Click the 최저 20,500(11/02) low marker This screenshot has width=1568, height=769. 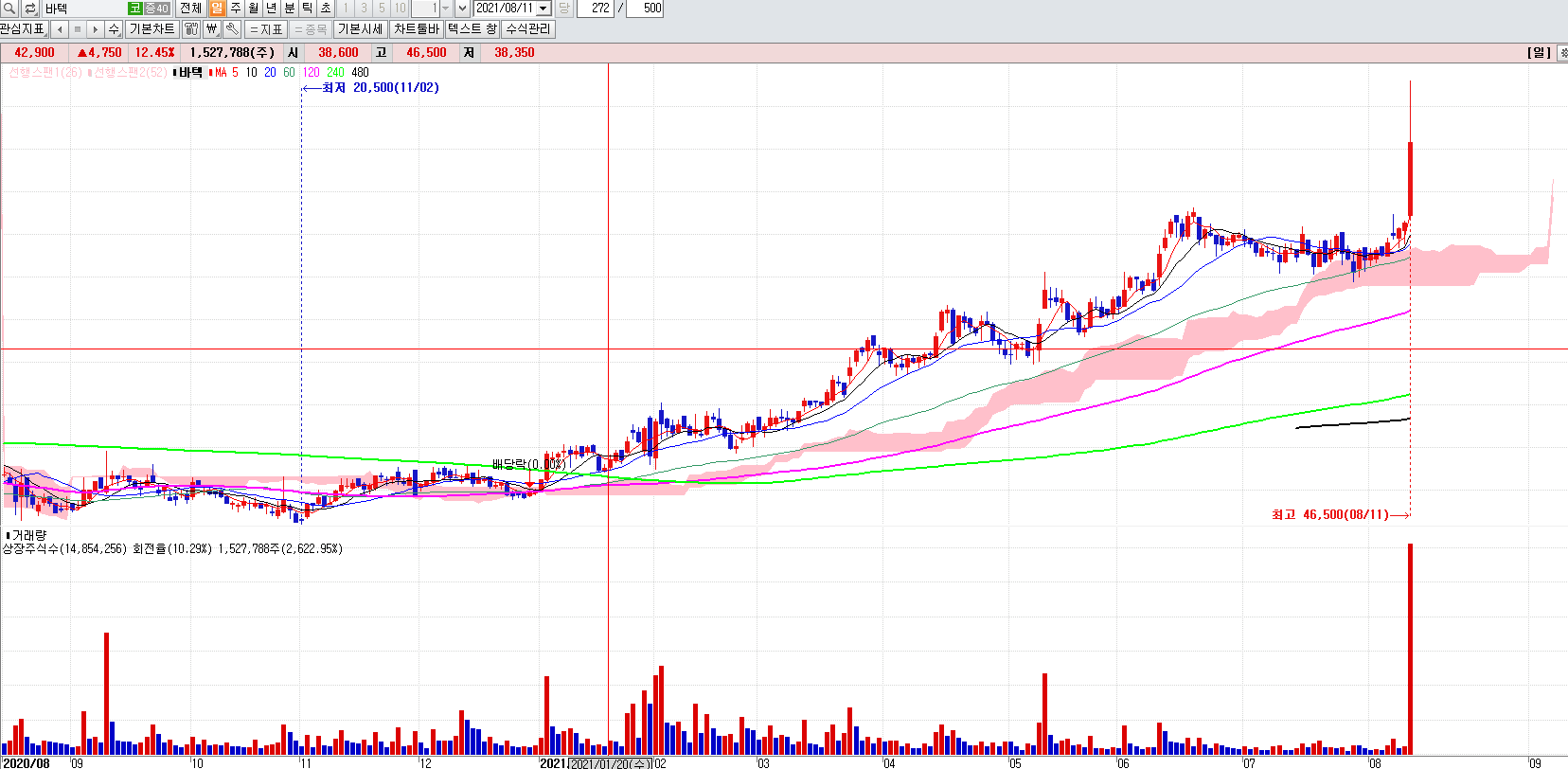click(x=371, y=87)
